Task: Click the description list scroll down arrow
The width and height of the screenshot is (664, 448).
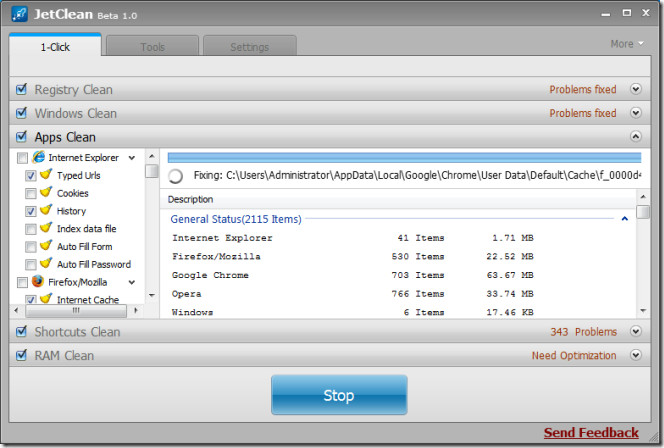Action: (643, 311)
